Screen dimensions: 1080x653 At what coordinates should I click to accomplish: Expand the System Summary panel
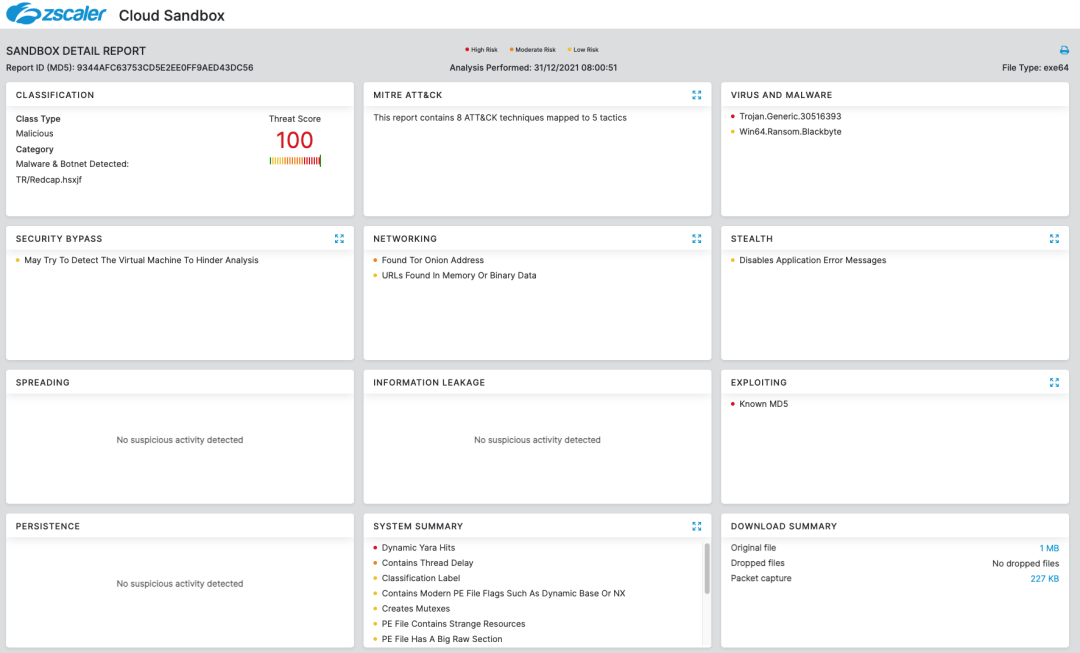point(696,526)
